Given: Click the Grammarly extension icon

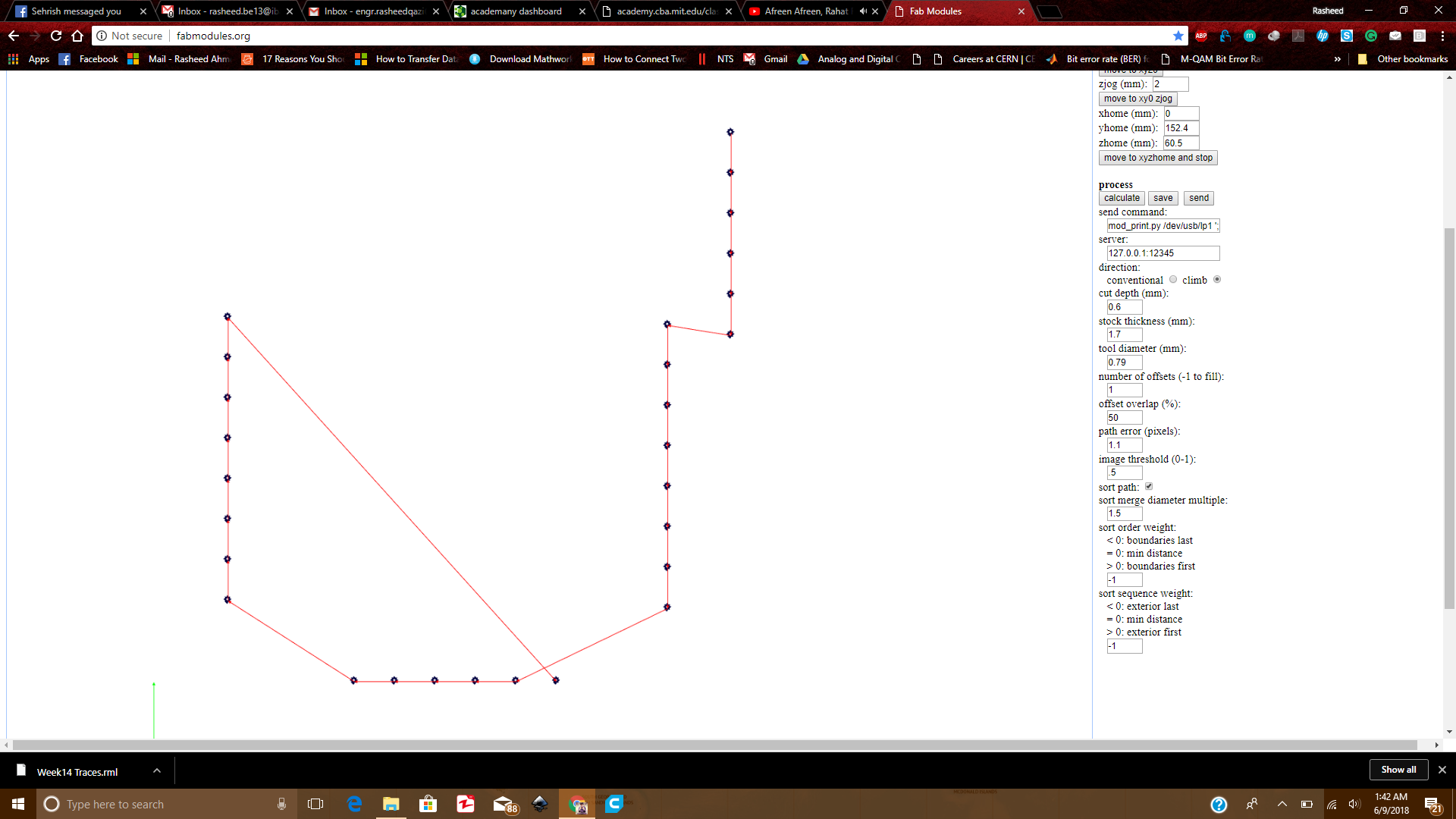Looking at the screenshot, I should coord(1371,36).
